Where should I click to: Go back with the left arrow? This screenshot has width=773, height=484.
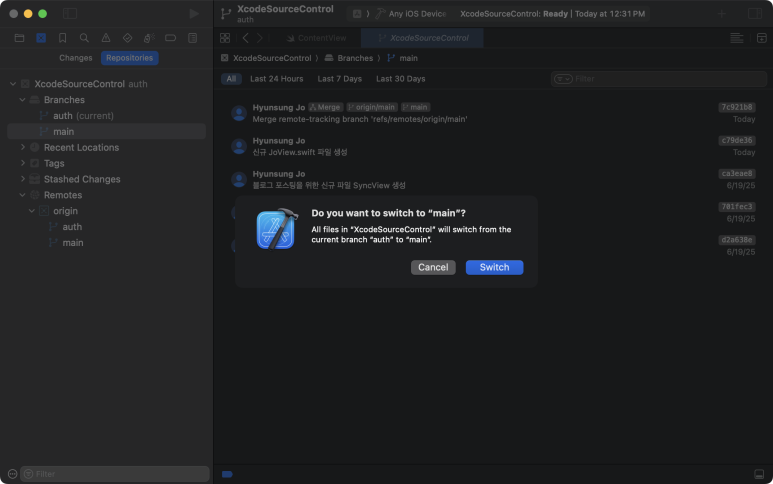(245, 38)
